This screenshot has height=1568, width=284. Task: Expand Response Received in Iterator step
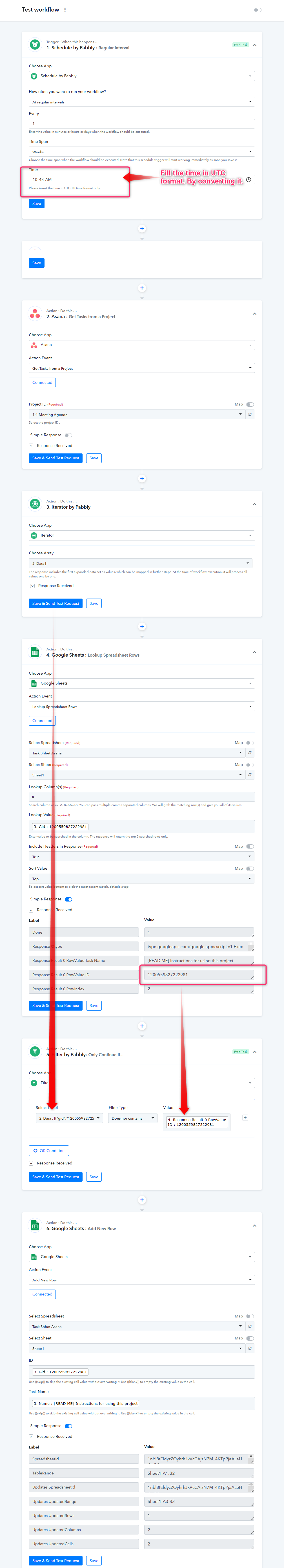tap(32, 586)
